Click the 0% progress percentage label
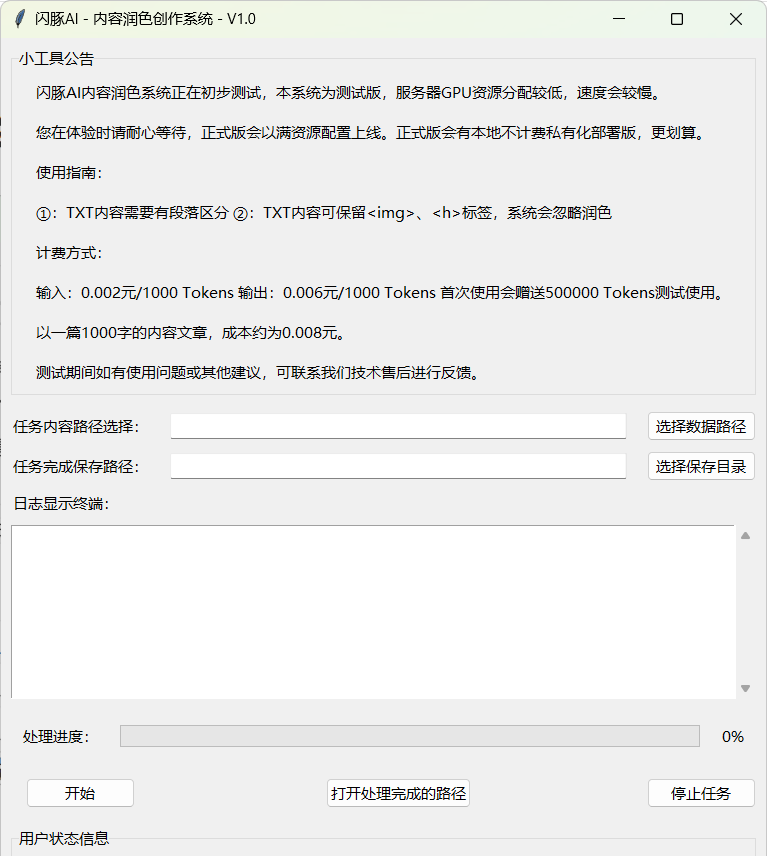 pos(732,736)
